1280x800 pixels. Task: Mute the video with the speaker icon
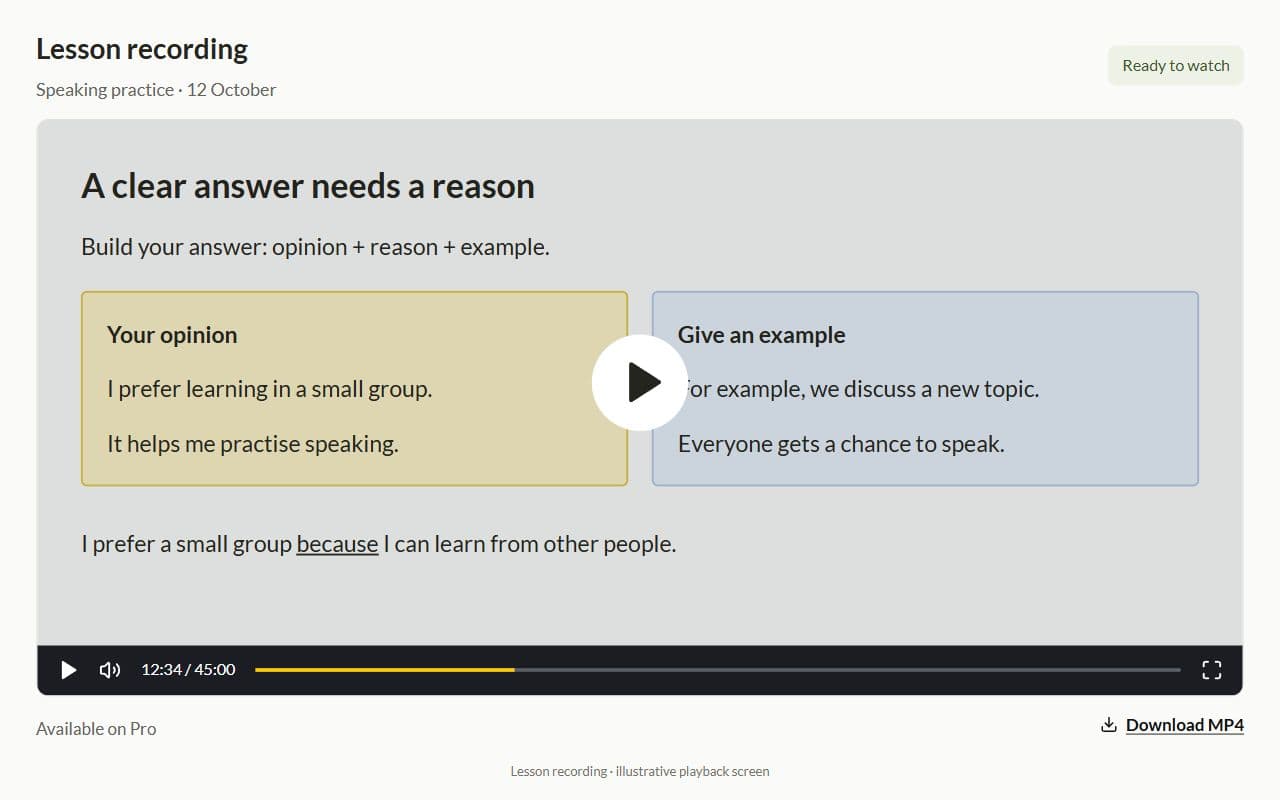110,670
